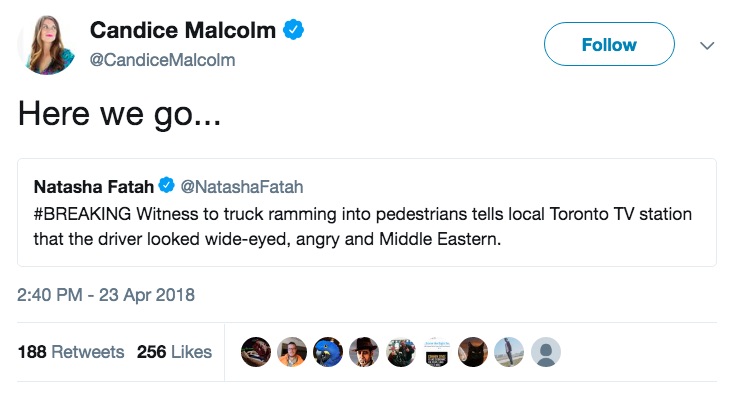This screenshot has width=746, height=395.
Task: Open the tweet options chevron menu
Action: click(x=707, y=46)
